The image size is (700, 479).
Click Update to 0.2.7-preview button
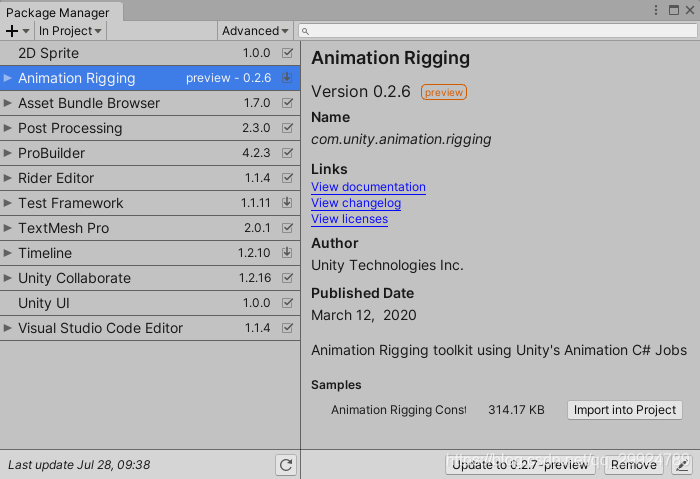[520, 465]
